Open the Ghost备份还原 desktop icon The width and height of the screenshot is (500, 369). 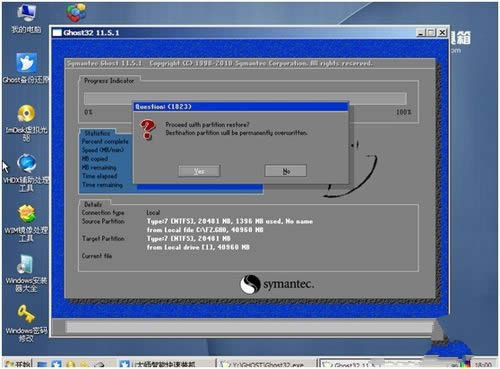click(26, 68)
